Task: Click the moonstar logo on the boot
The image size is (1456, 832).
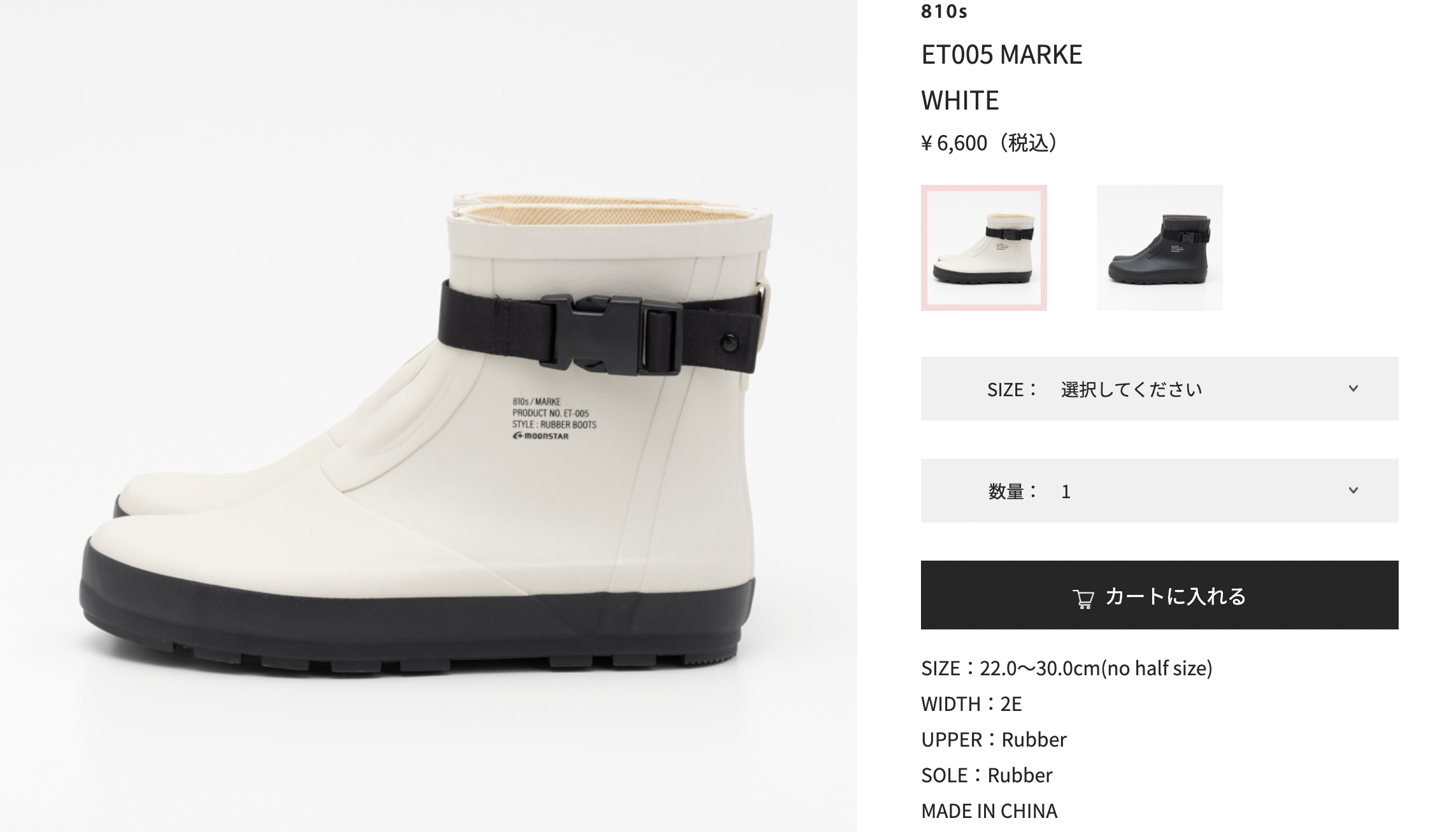Action: coord(541,436)
